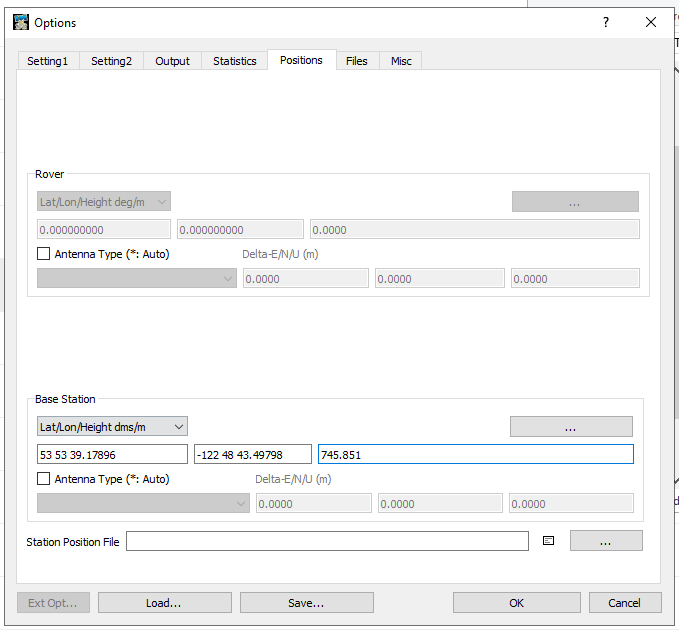Click Base Station position browse button
The height and width of the screenshot is (630, 679).
pos(571,427)
